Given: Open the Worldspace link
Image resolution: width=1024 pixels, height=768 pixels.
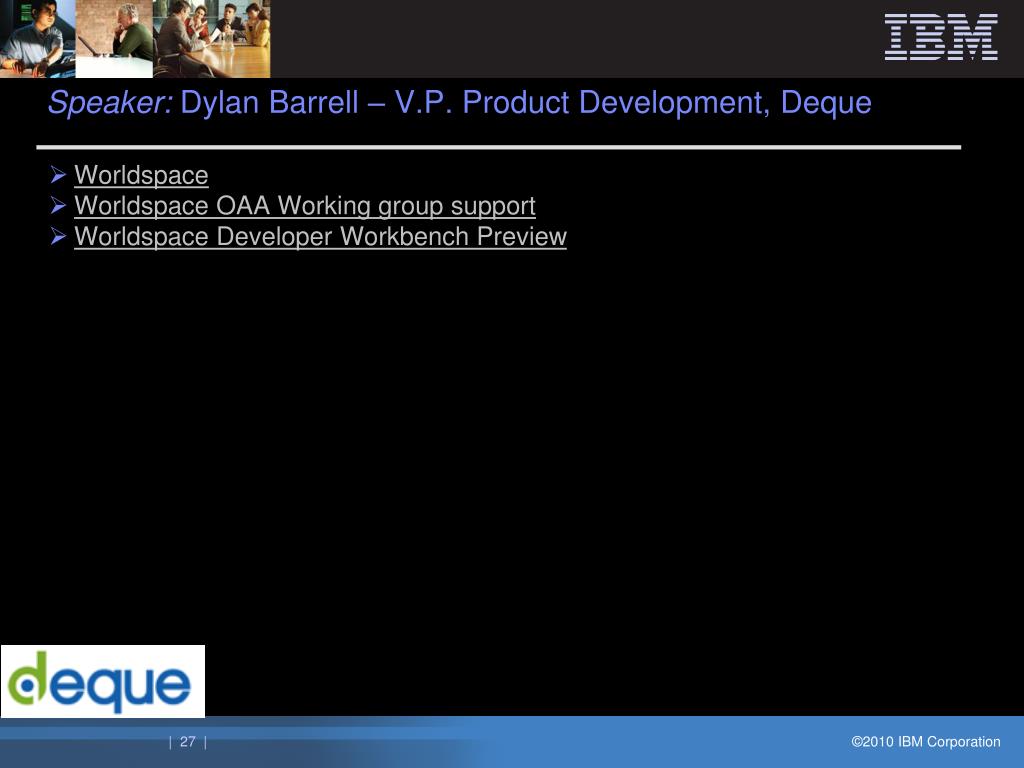Looking at the screenshot, I should [x=141, y=175].
